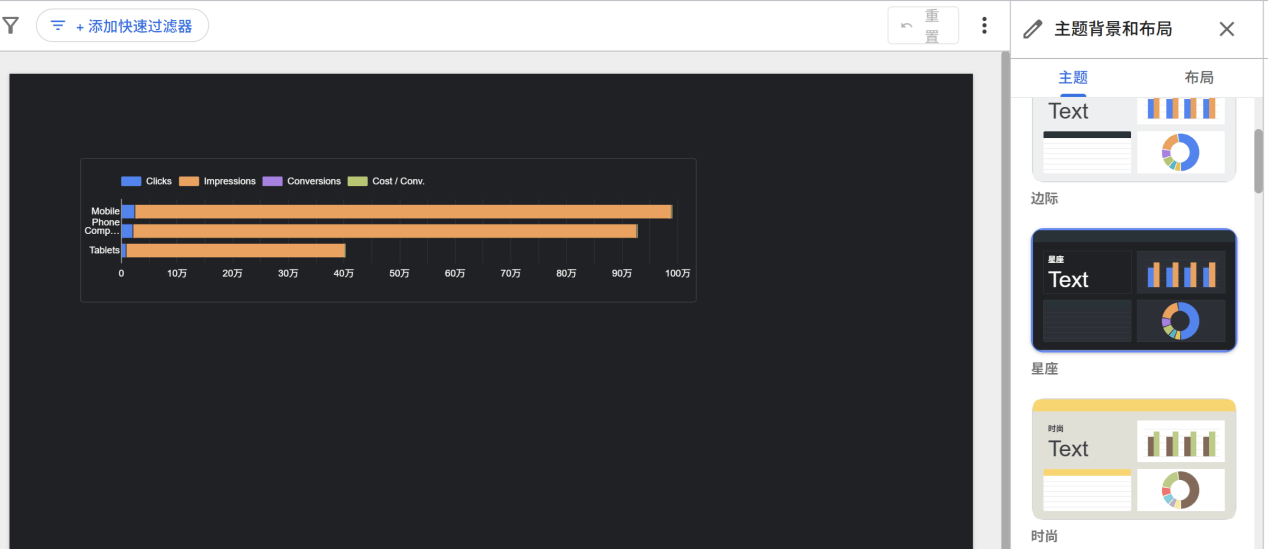
Task: Click the green Cost / Conv. legend swatch
Action: tap(357, 181)
